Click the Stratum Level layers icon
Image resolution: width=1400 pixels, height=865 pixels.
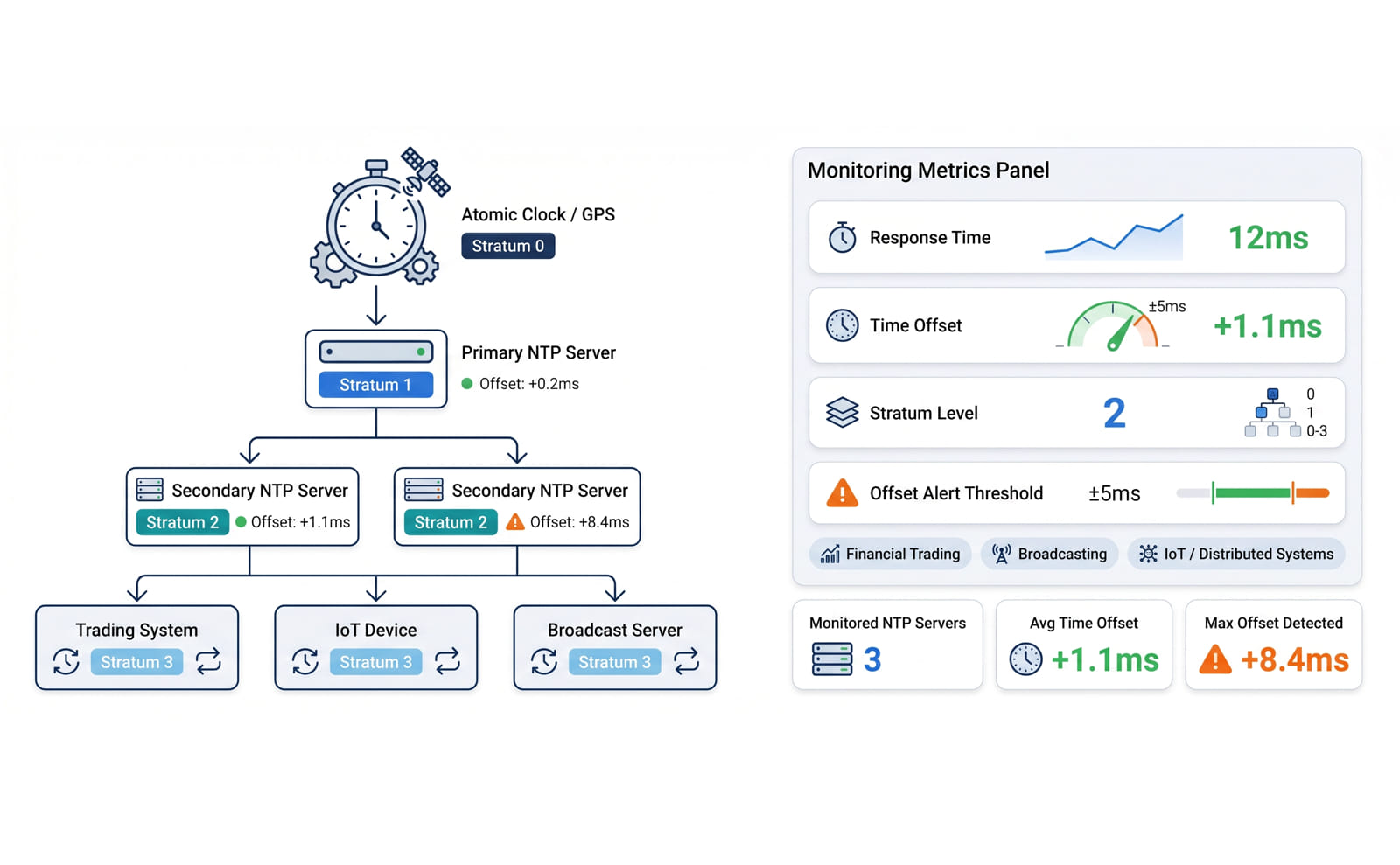[842, 413]
